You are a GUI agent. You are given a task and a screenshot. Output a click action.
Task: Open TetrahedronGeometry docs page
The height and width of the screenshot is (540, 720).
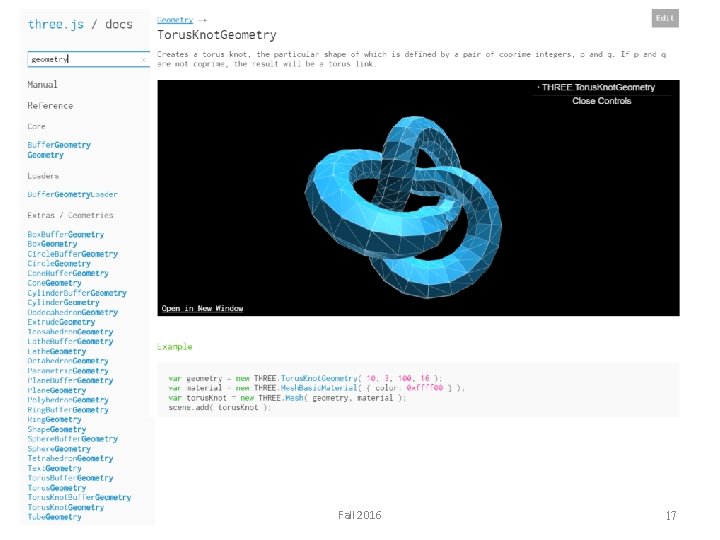click(x=70, y=459)
